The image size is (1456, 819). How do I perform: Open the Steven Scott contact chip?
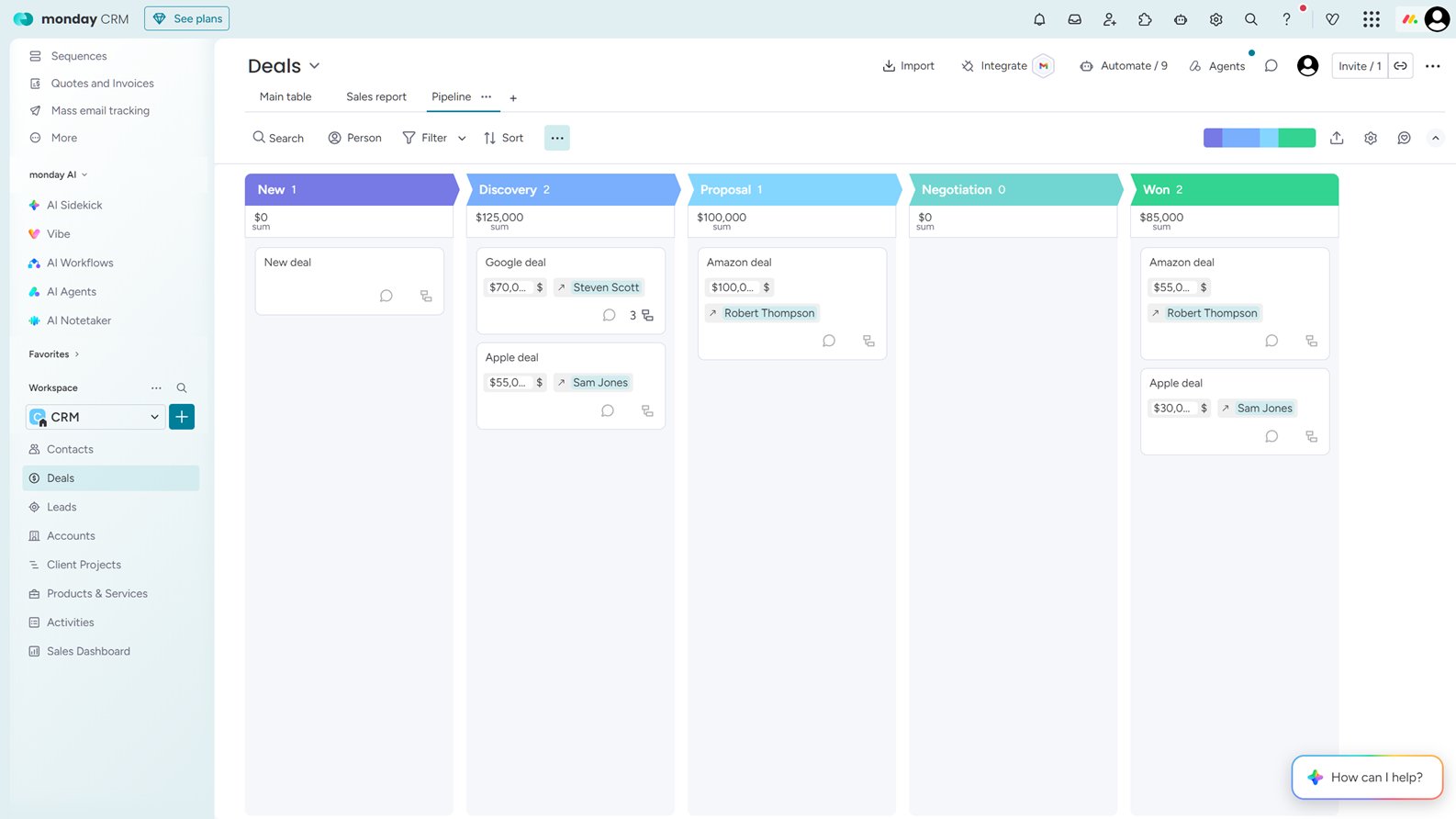pos(599,287)
